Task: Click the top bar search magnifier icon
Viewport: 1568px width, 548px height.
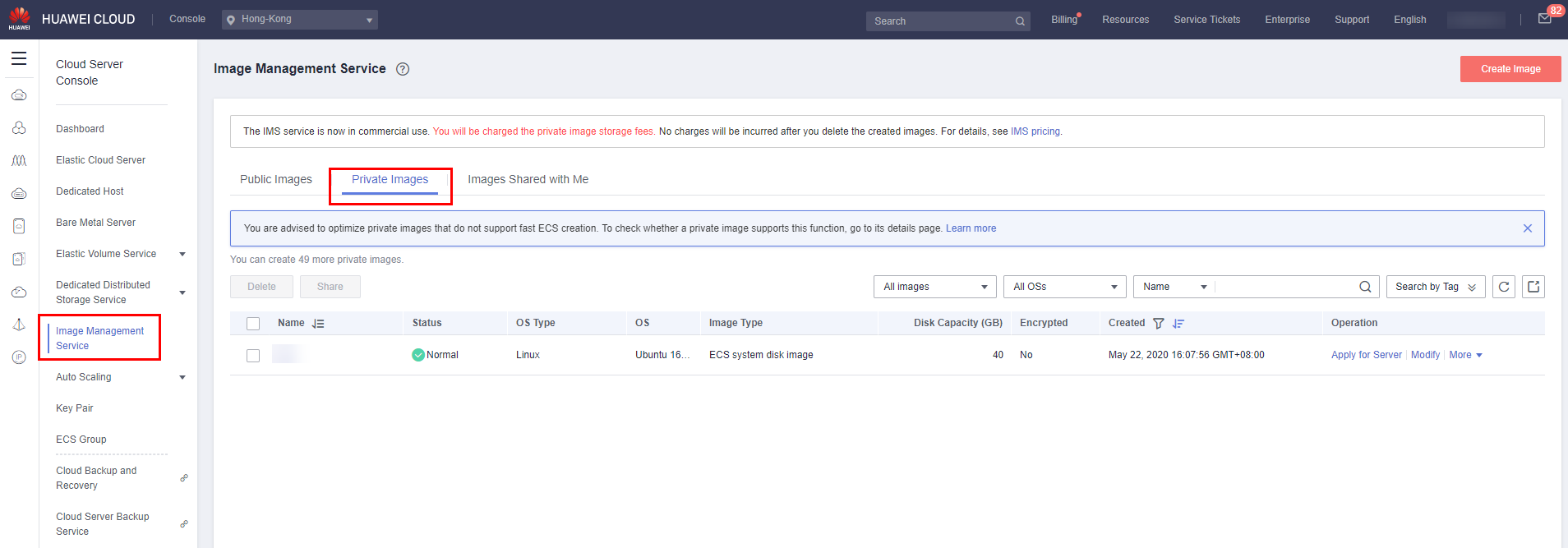Action: [1020, 21]
